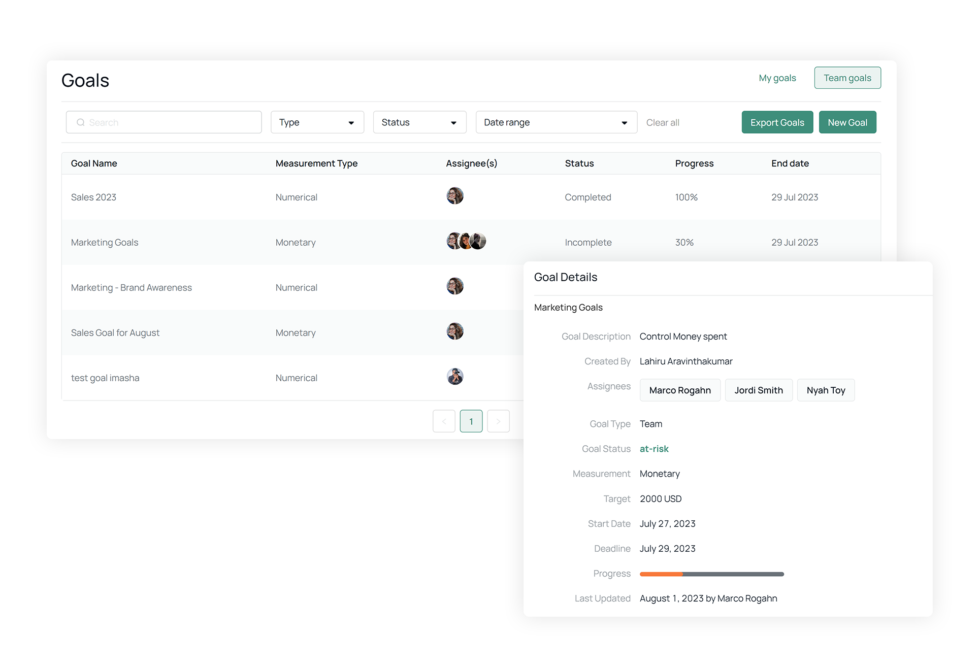
Task: Go to the previous page arrow
Action: tap(444, 421)
